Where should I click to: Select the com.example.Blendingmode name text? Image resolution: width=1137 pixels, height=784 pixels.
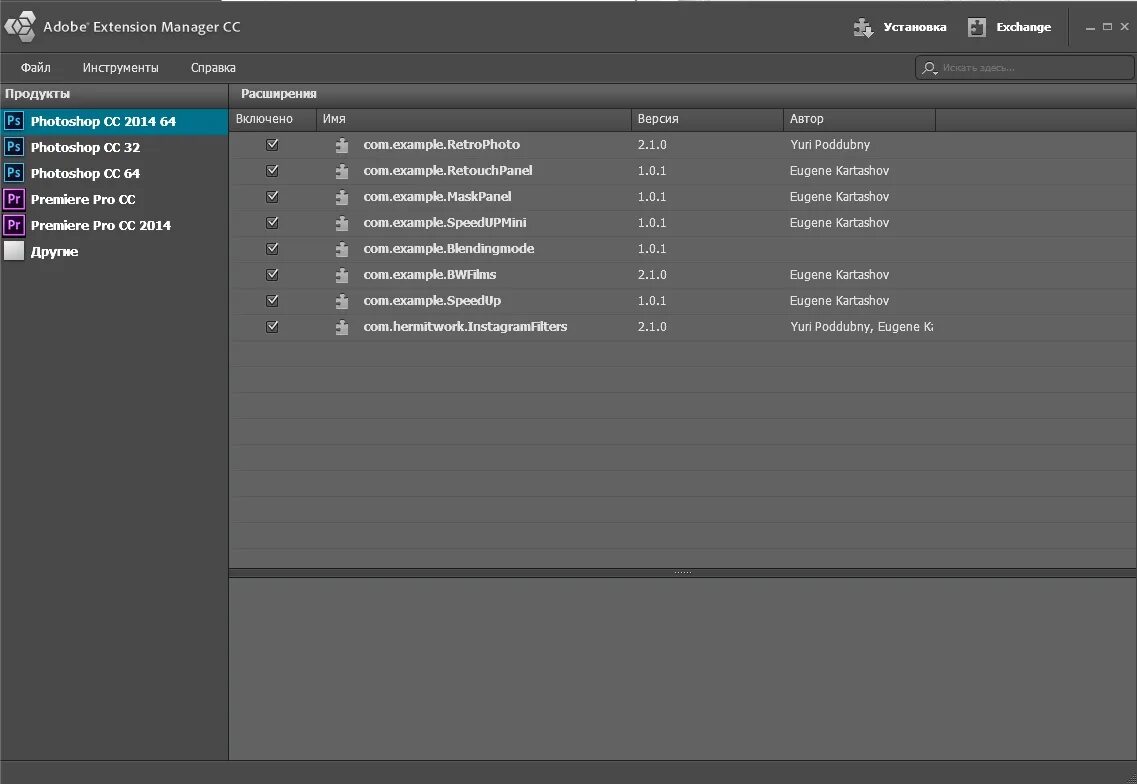449,249
